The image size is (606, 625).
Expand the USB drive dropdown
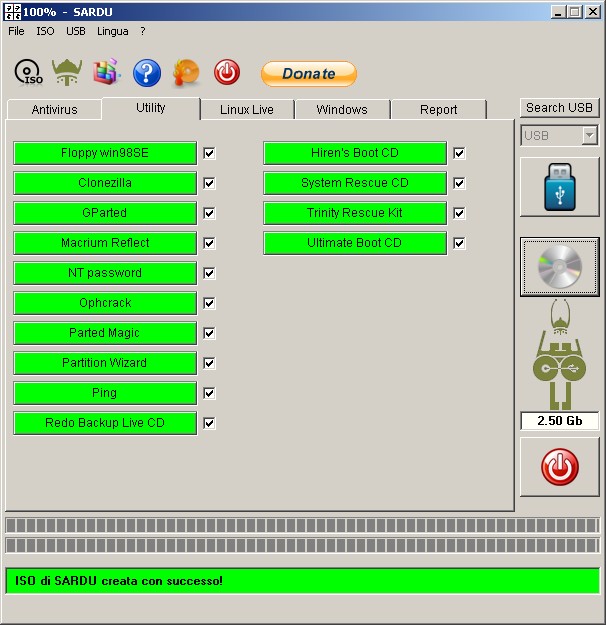[590, 136]
